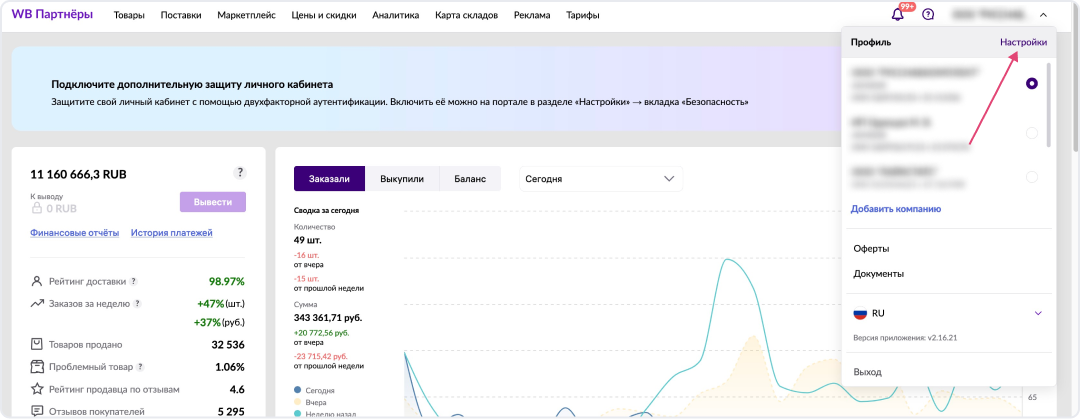Select the third company radio button
Image resolution: width=1080 pixels, height=419 pixels.
1032,177
